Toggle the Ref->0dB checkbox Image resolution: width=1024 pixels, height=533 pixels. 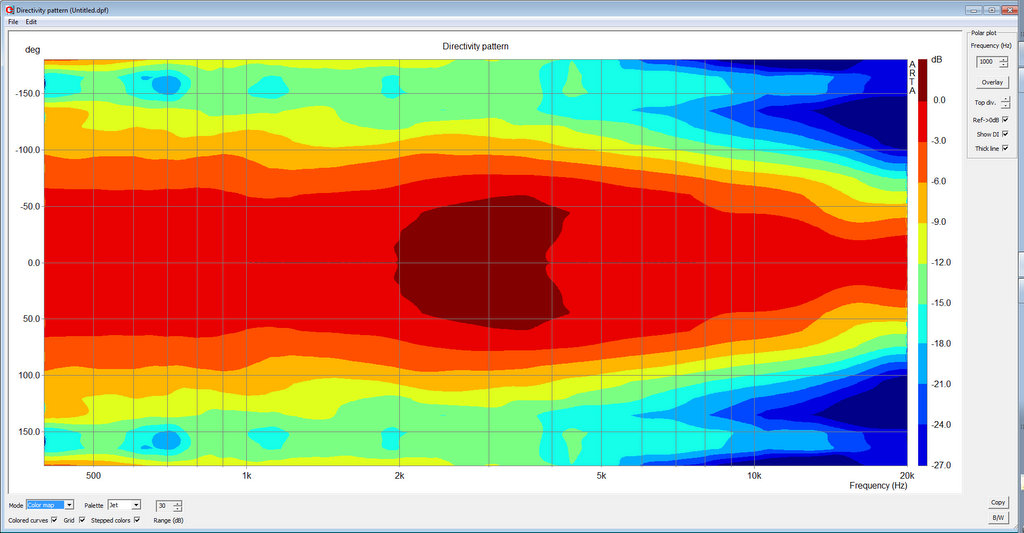pos(1005,120)
